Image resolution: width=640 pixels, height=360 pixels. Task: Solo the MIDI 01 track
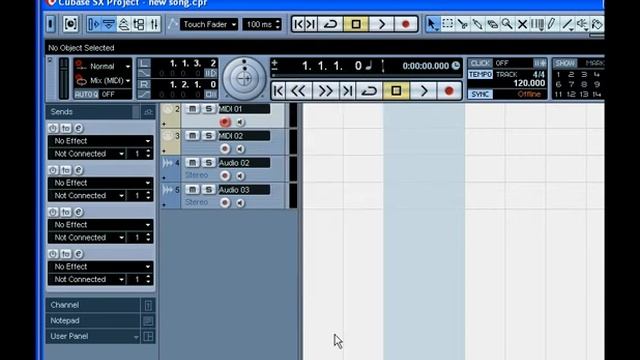coord(209,109)
